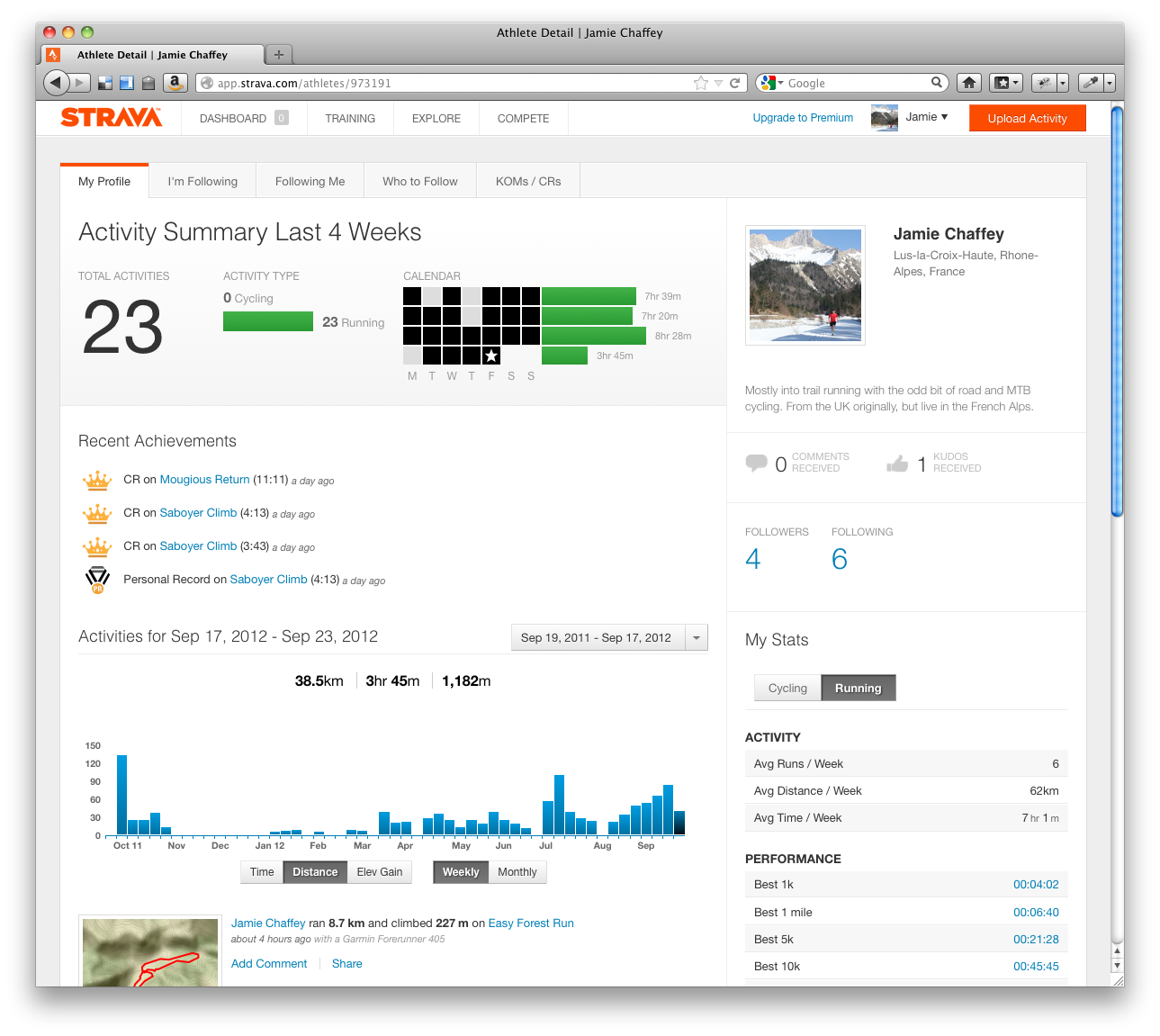
Task: Click the Upload Activity button
Action: tap(1027, 117)
